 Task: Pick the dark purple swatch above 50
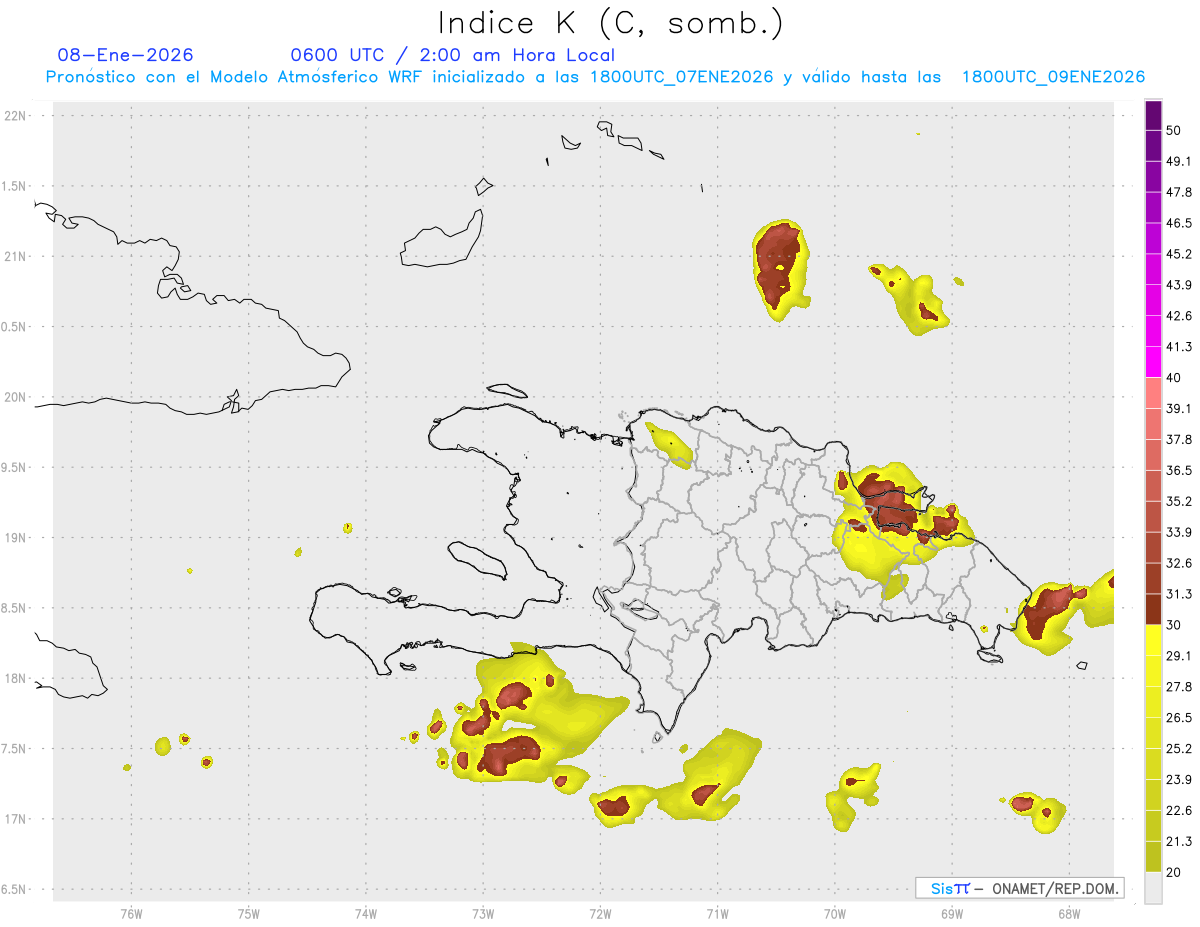tap(1153, 116)
